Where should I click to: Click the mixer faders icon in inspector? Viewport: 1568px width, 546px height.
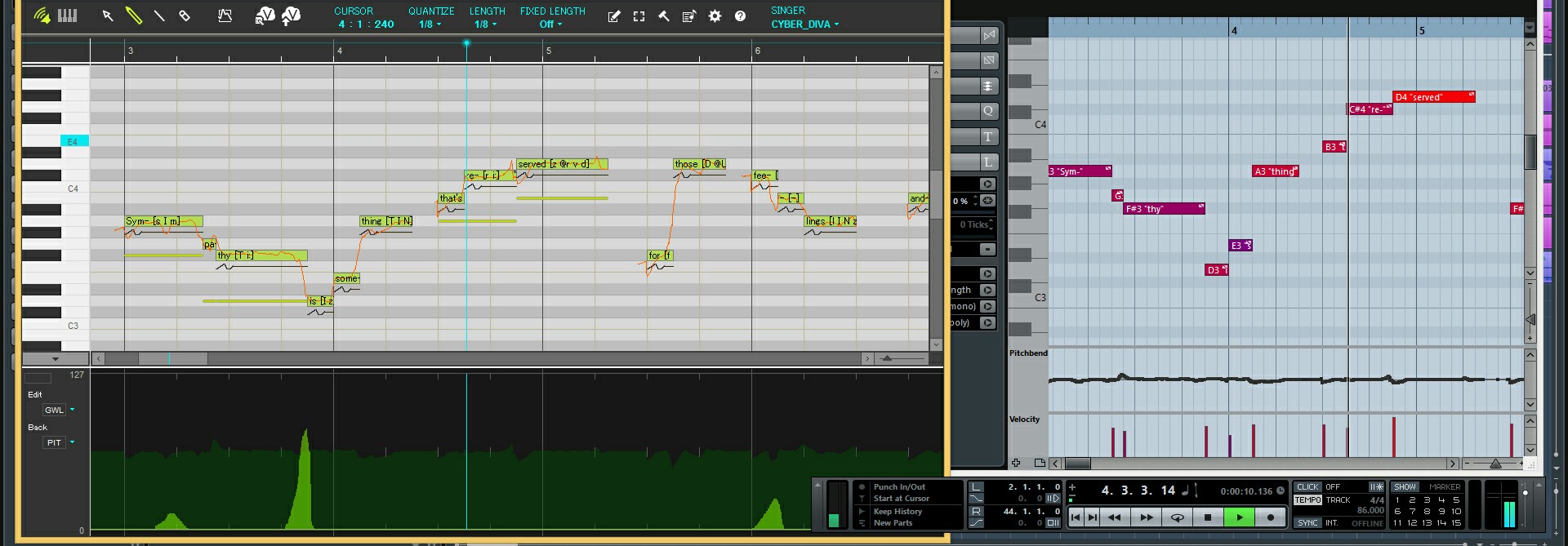(x=988, y=86)
